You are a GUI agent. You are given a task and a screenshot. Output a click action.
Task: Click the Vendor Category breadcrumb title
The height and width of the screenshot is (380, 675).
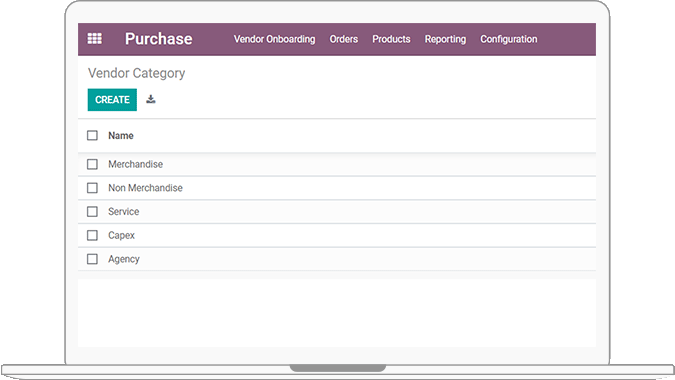coord(136,73)
